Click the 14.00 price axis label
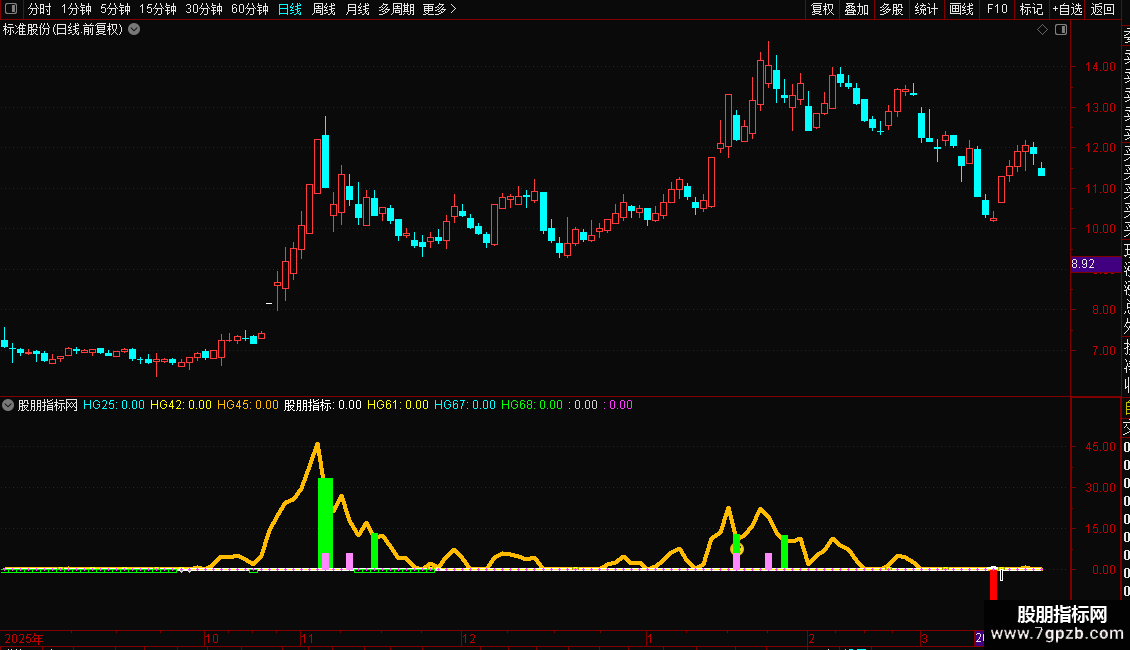This screenshot has height=650, width=1130. 1100,67
